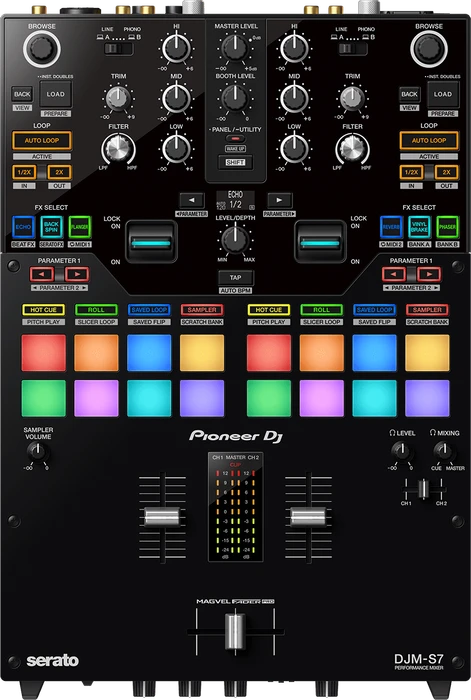Trigger the blue pad on the right deck
The height and width of the screenshot is (700, 471).
(374, 353)
